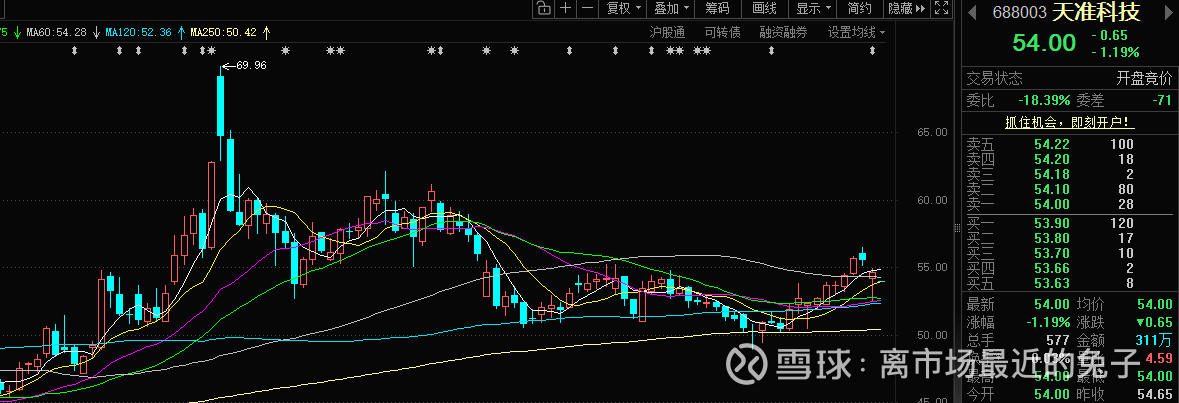Click the 55.00 price axis label

pos(932,268)
